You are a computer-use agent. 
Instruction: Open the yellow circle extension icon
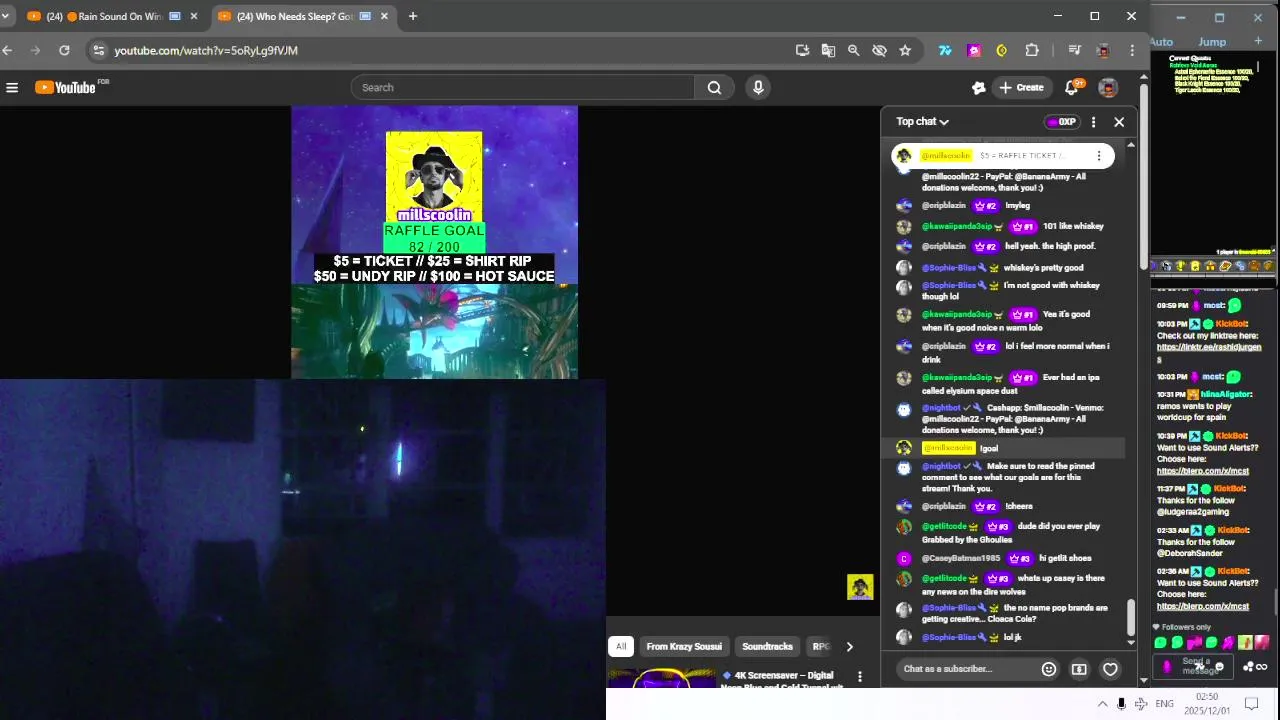[1002, 50]
